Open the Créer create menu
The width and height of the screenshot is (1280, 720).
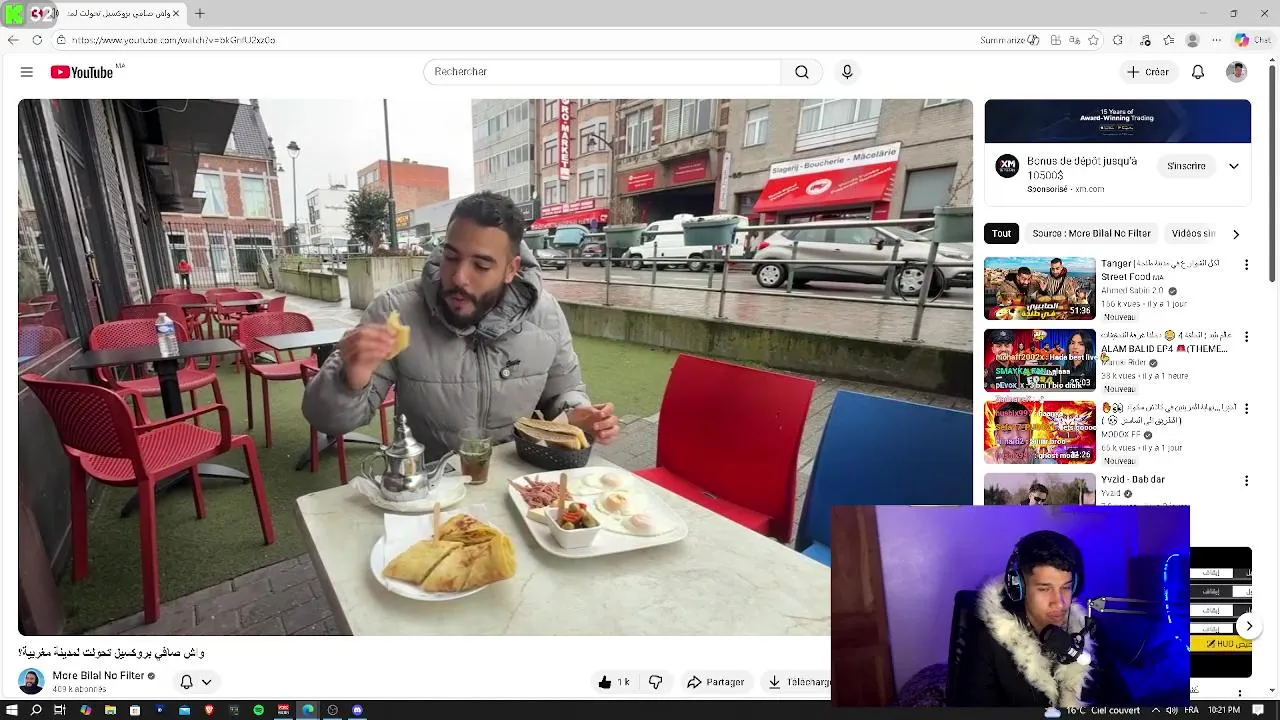pyautogui.click(x=1147, y=72)
